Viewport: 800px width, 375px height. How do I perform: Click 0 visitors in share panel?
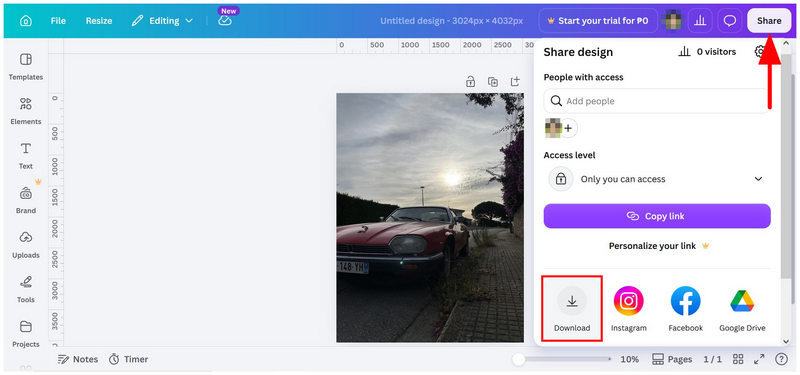(707, 52)
